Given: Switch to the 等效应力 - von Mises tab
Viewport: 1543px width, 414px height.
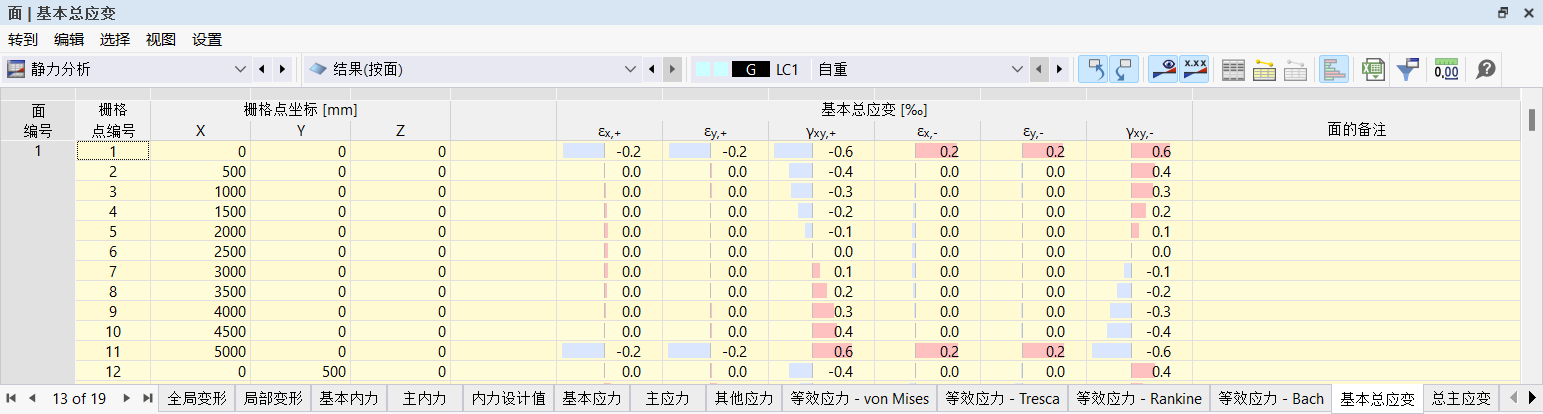Looking at the screenshot, I should [x=859, y=398].
